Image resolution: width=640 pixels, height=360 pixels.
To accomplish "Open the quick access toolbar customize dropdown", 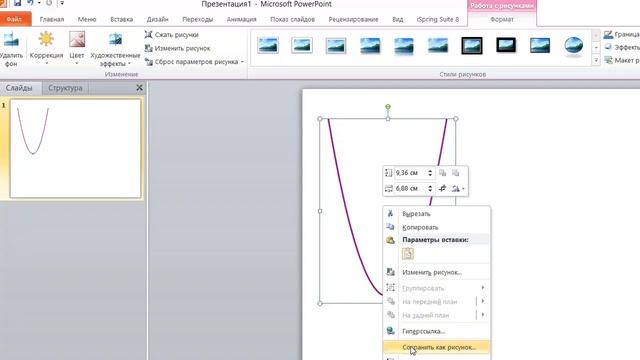I will pos(62,3).
